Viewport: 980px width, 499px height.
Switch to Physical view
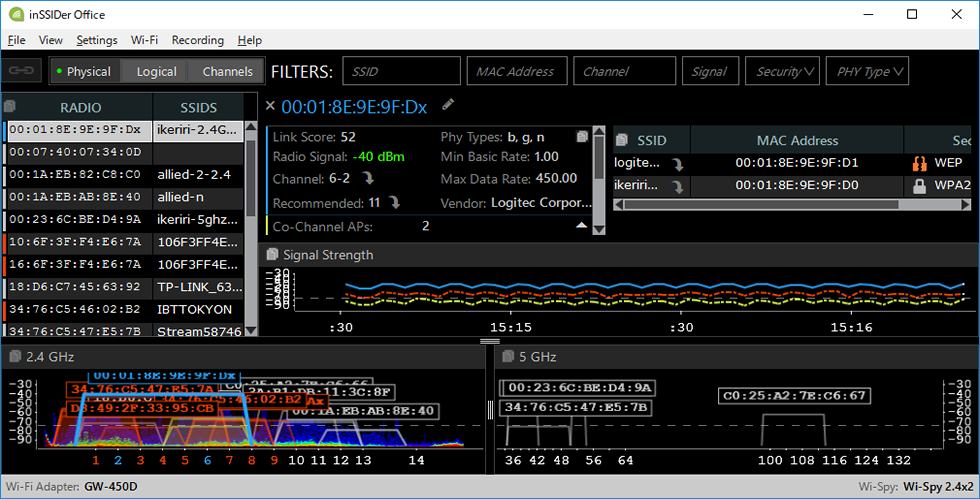84,71
